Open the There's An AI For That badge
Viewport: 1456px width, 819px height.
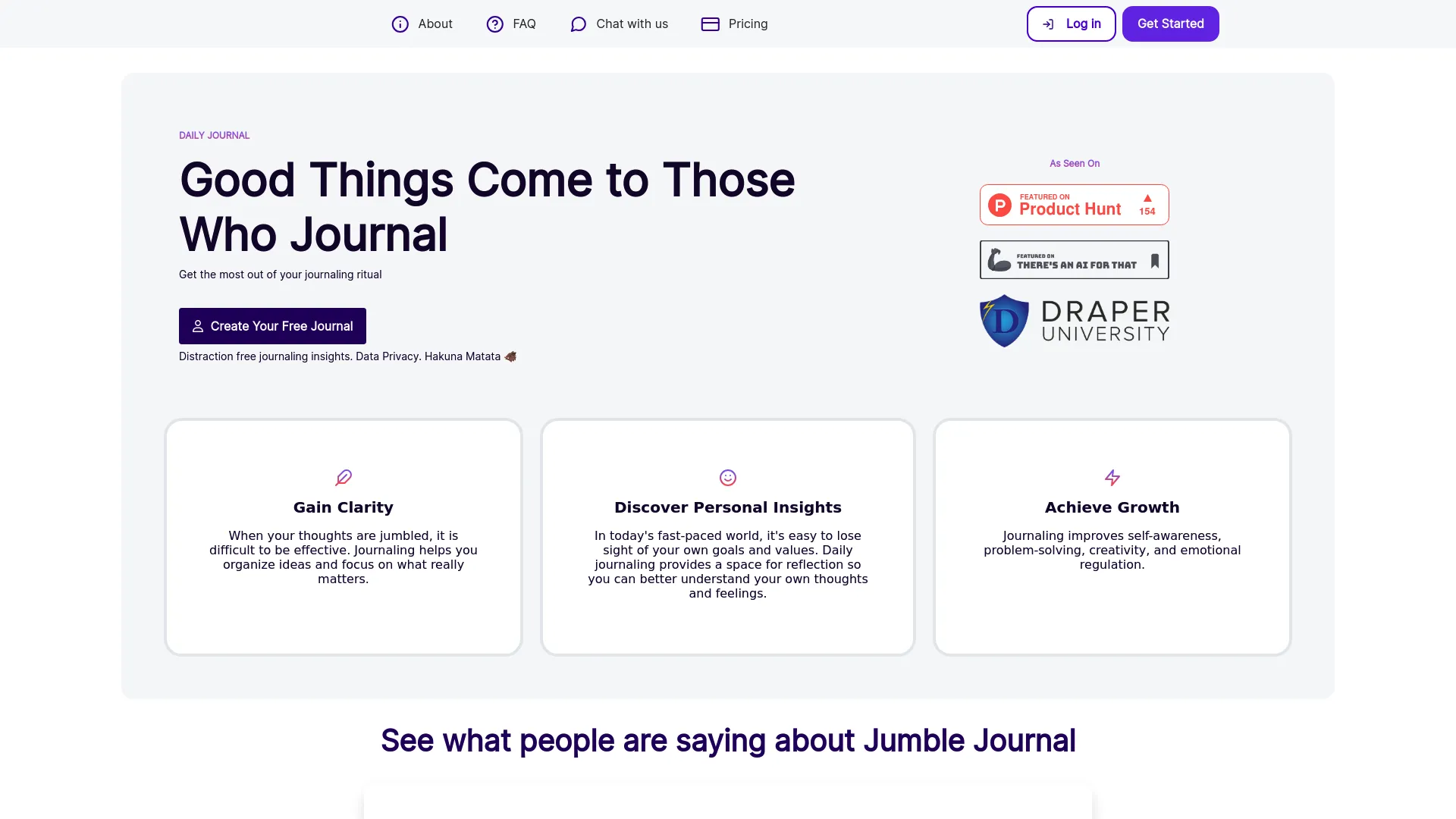click(1074, 260)
